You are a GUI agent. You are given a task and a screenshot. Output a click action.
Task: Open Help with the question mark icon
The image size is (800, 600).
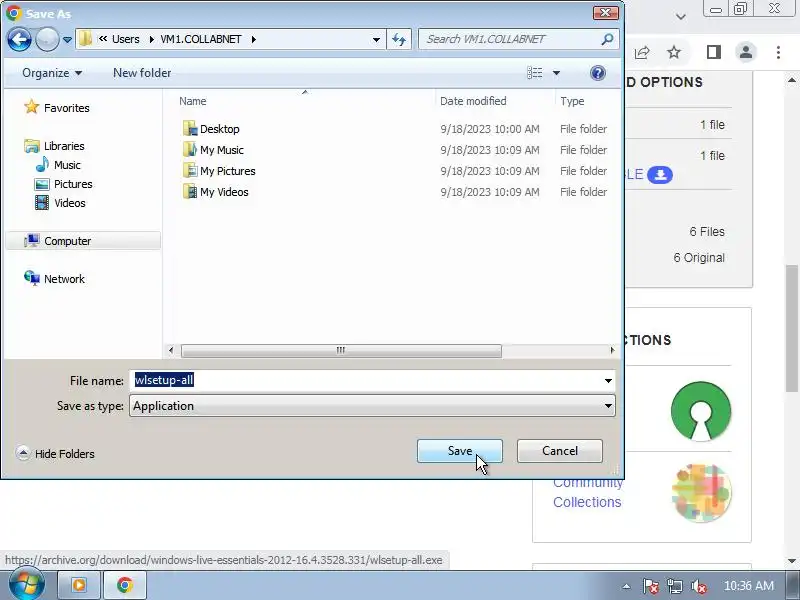(597, 73)
